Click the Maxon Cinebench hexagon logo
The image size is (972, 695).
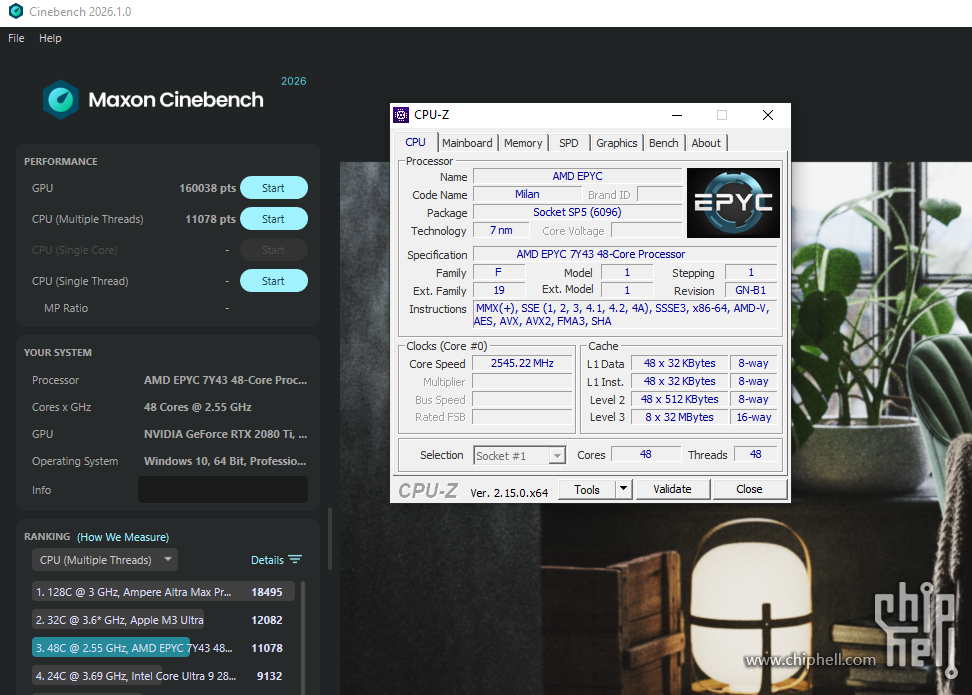point(60,100)
